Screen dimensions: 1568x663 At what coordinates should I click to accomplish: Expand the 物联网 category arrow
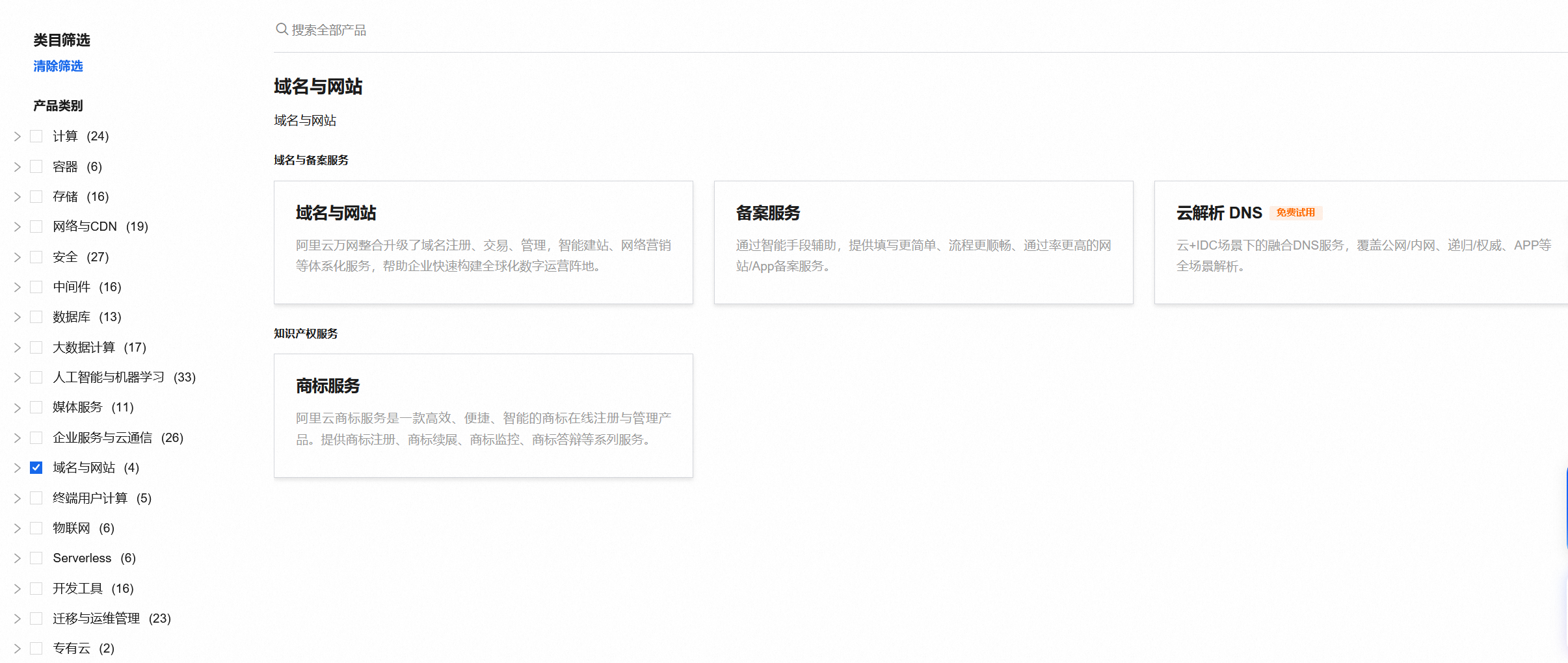coord(18,528)
